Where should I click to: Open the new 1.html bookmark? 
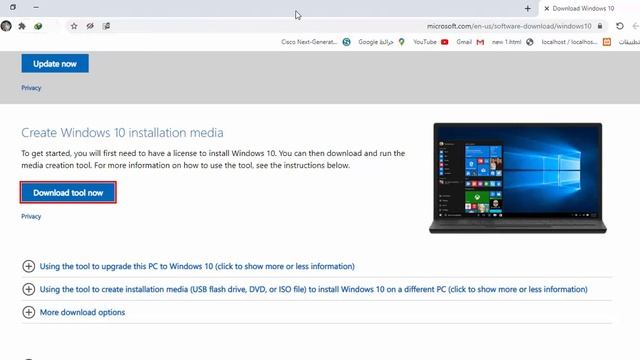[x=513, y=42]
